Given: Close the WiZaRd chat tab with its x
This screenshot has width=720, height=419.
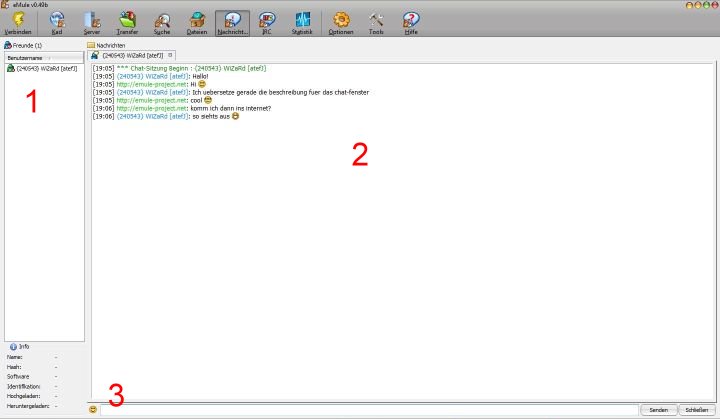Looking at the screenshot, I should tap(171, 55).
